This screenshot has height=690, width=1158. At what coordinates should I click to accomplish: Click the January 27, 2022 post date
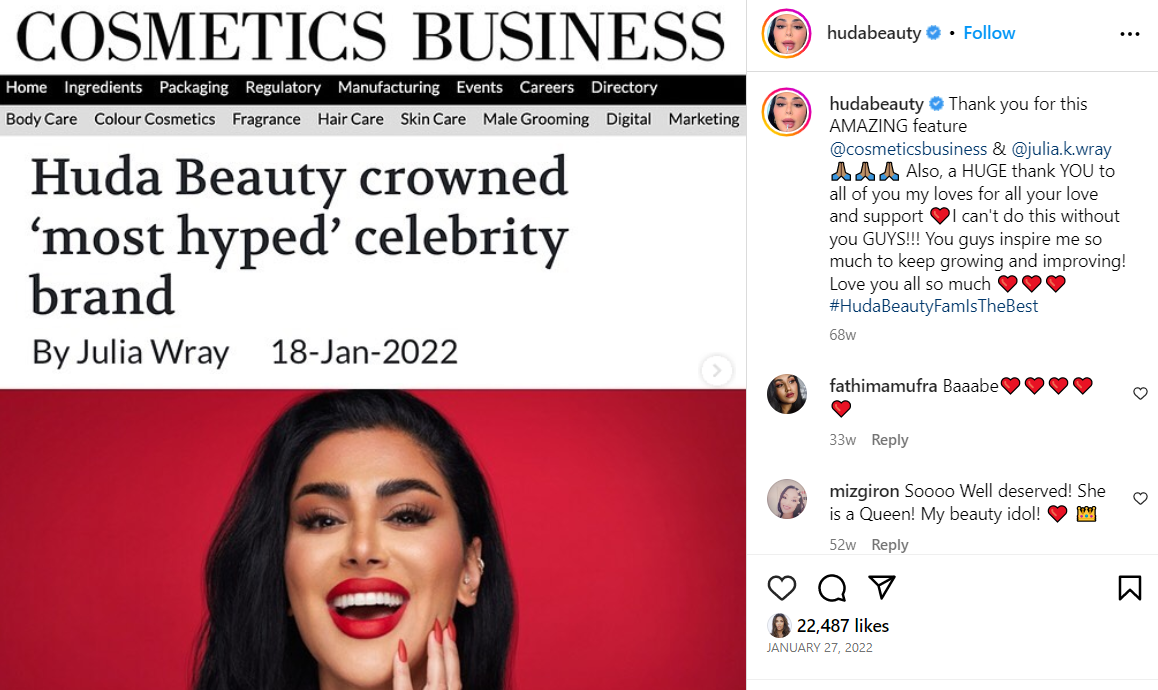(819, 648)
